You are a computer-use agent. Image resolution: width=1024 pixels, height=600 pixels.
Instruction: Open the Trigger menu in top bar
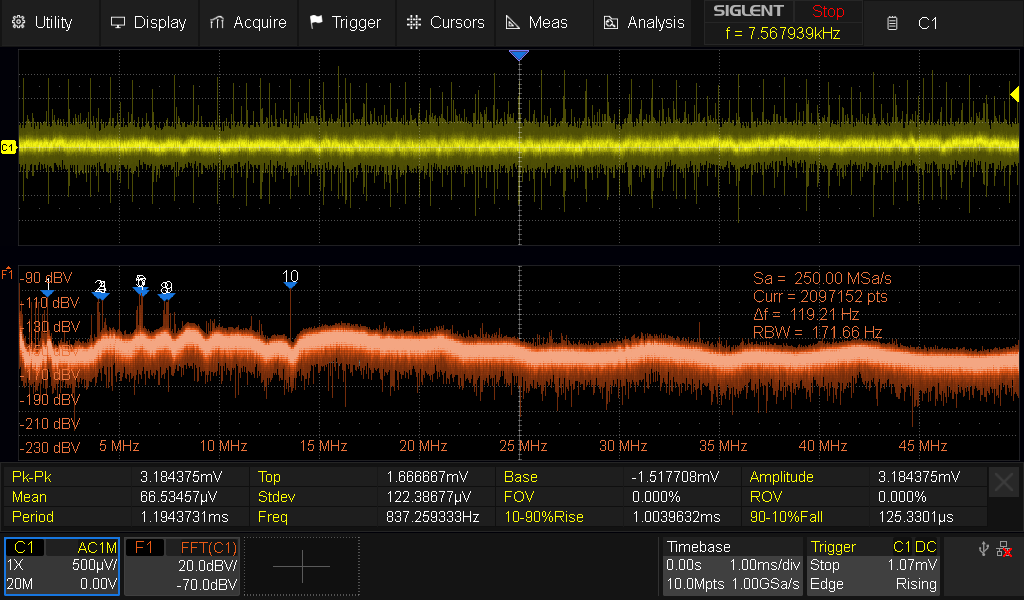coord(345,22)
